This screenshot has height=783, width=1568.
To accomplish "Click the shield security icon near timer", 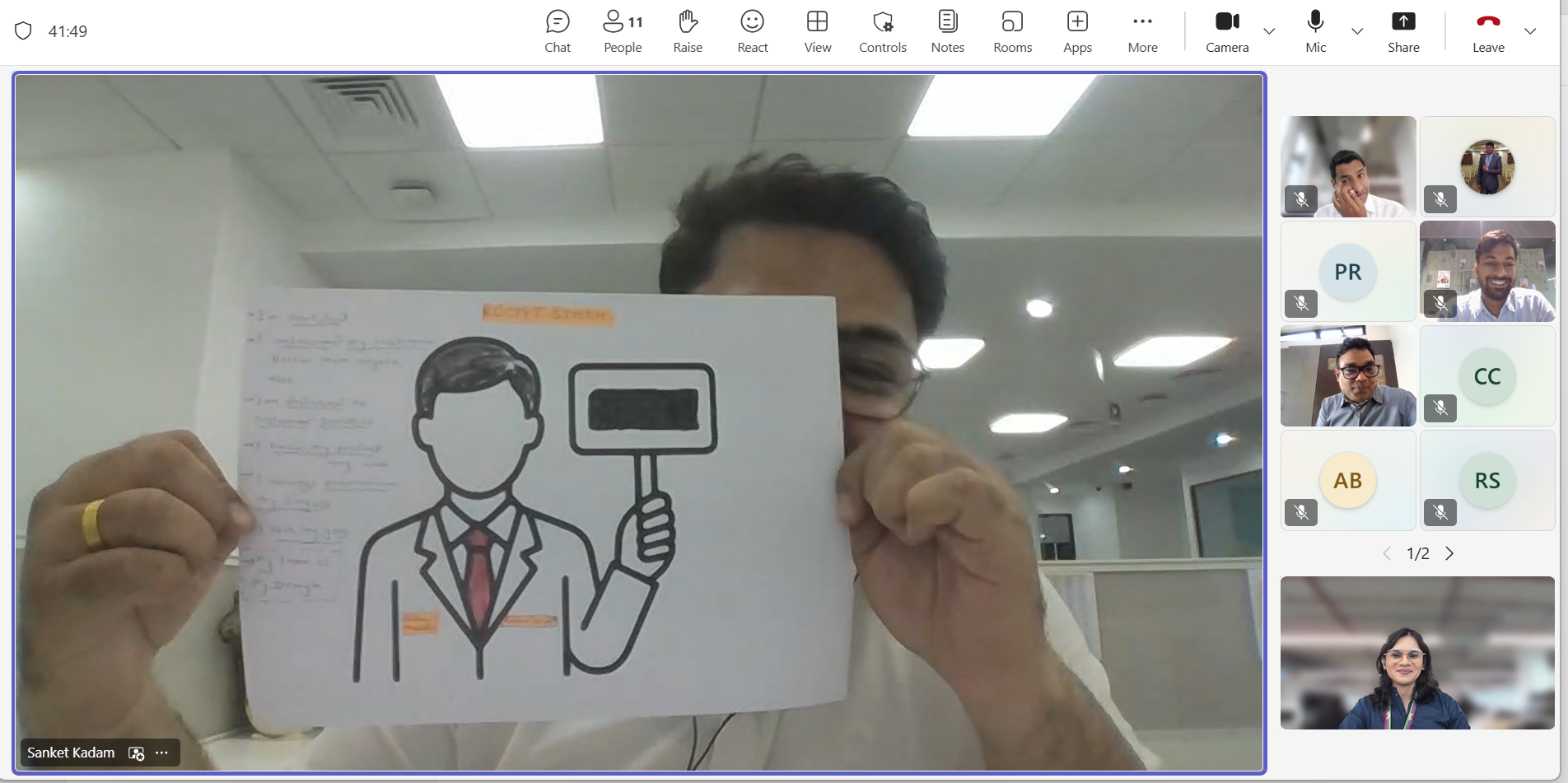I will (23, 31).
